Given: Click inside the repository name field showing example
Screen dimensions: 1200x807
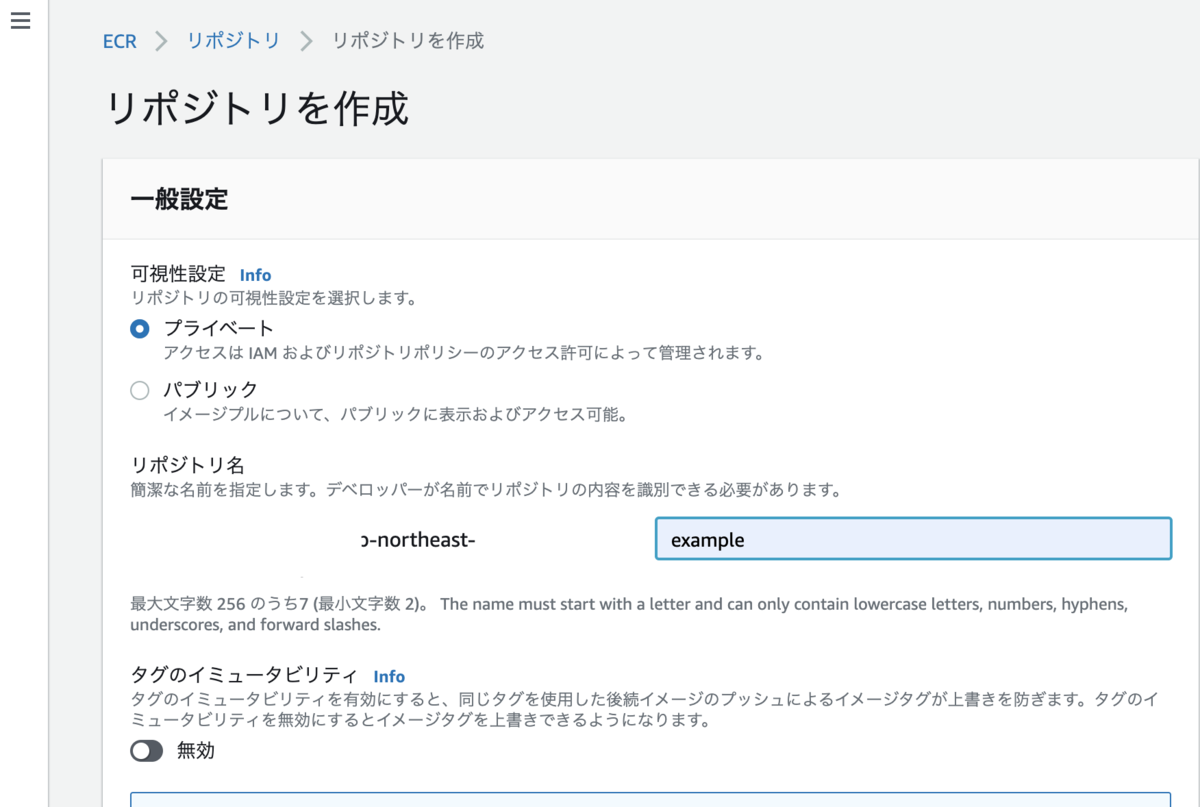Looking at the screenshot, I should pyautogui.click(x=912, y=539).
